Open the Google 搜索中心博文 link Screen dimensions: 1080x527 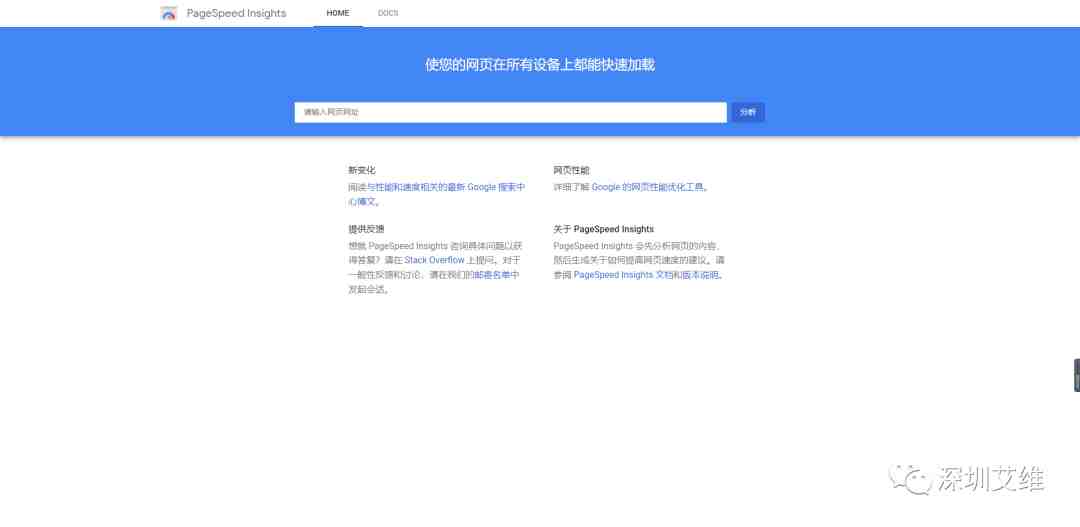pos(496,187)
